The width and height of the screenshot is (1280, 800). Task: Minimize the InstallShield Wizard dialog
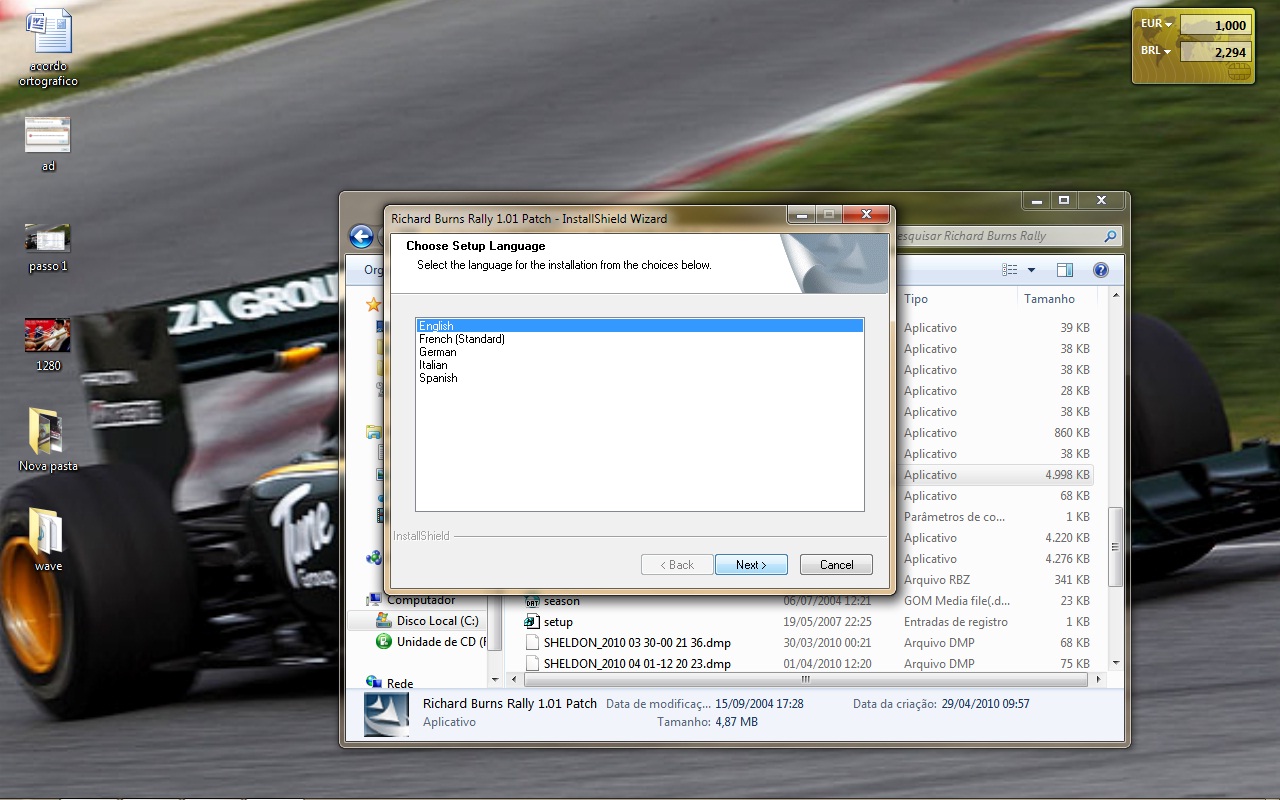[x=801, y=214]
